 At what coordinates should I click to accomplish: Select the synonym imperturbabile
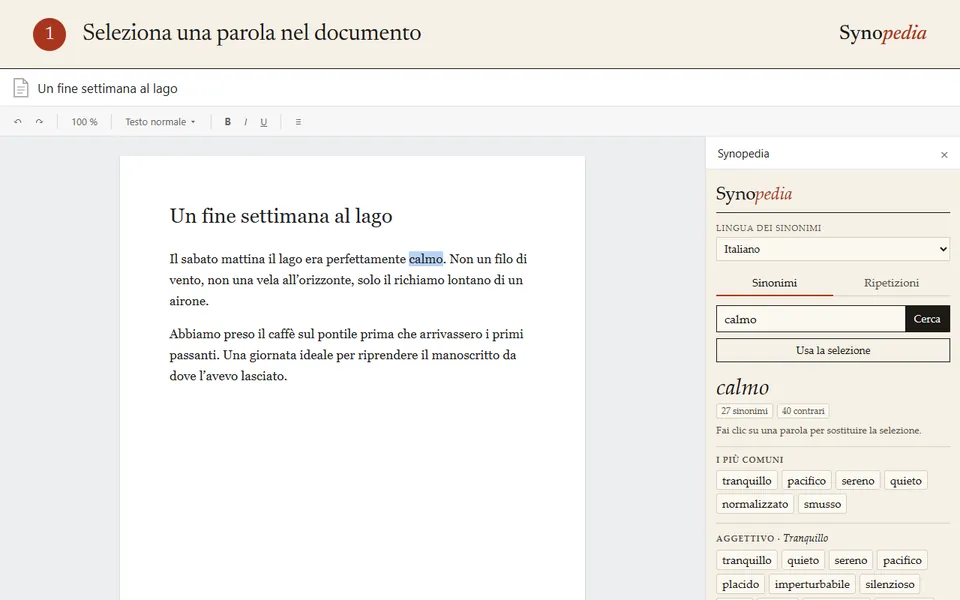pyautogui.click(x=812, y=584)
